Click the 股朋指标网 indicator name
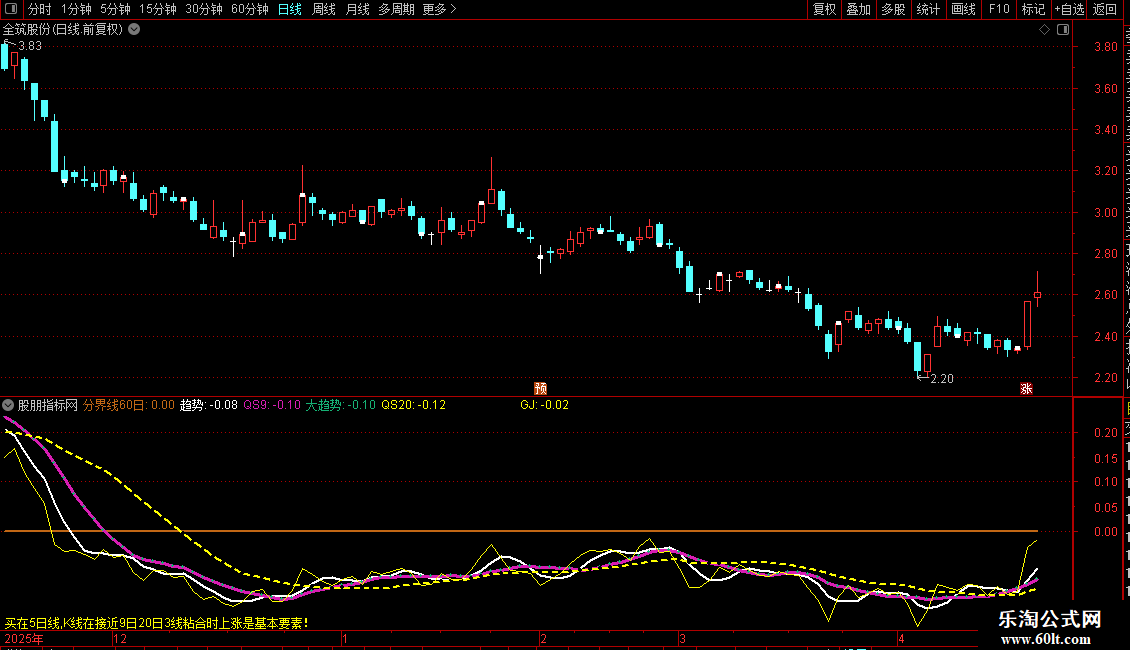The height and width of the screenshot is (650, 1130). tap(48, 405)
